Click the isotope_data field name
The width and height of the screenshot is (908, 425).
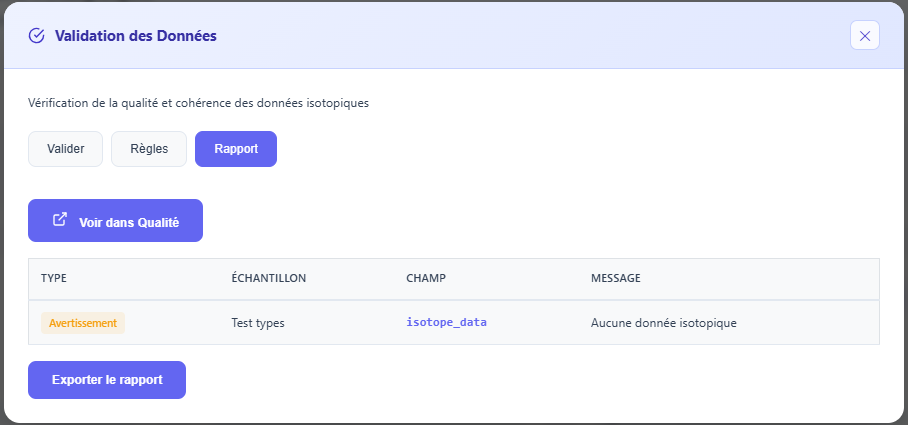(446, 323)
